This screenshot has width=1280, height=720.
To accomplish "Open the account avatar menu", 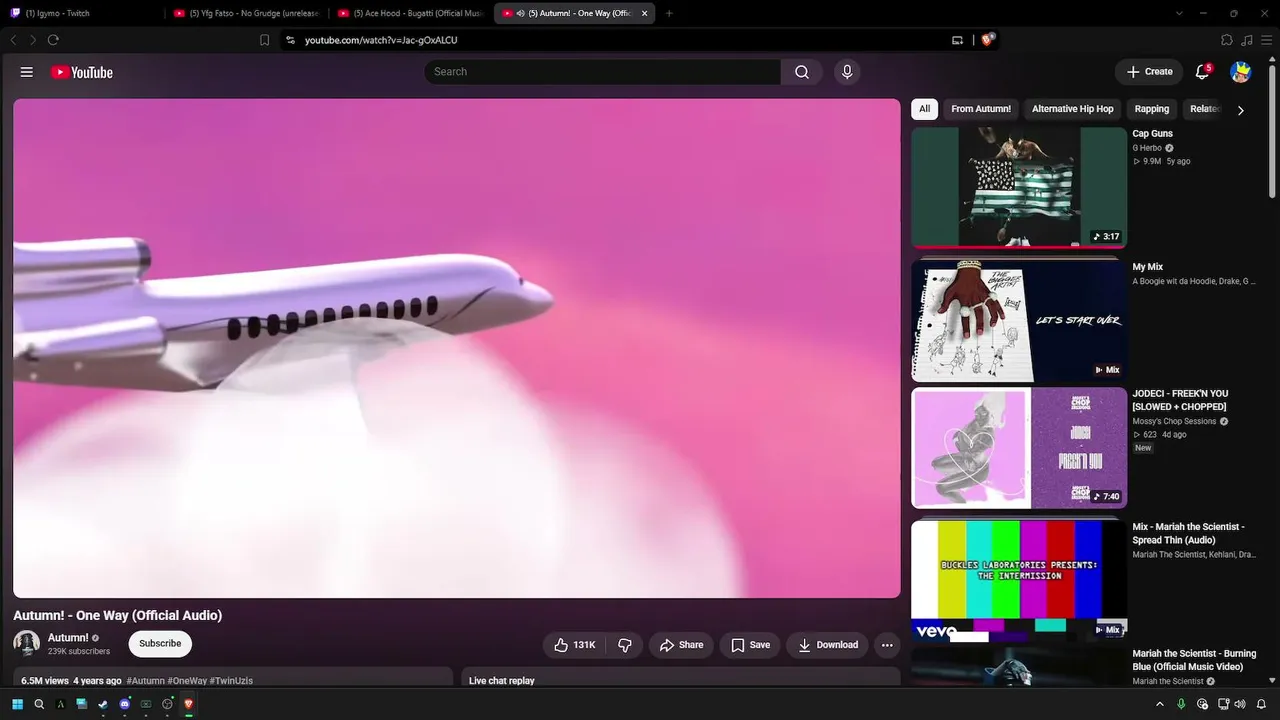I will point(1241,72).
